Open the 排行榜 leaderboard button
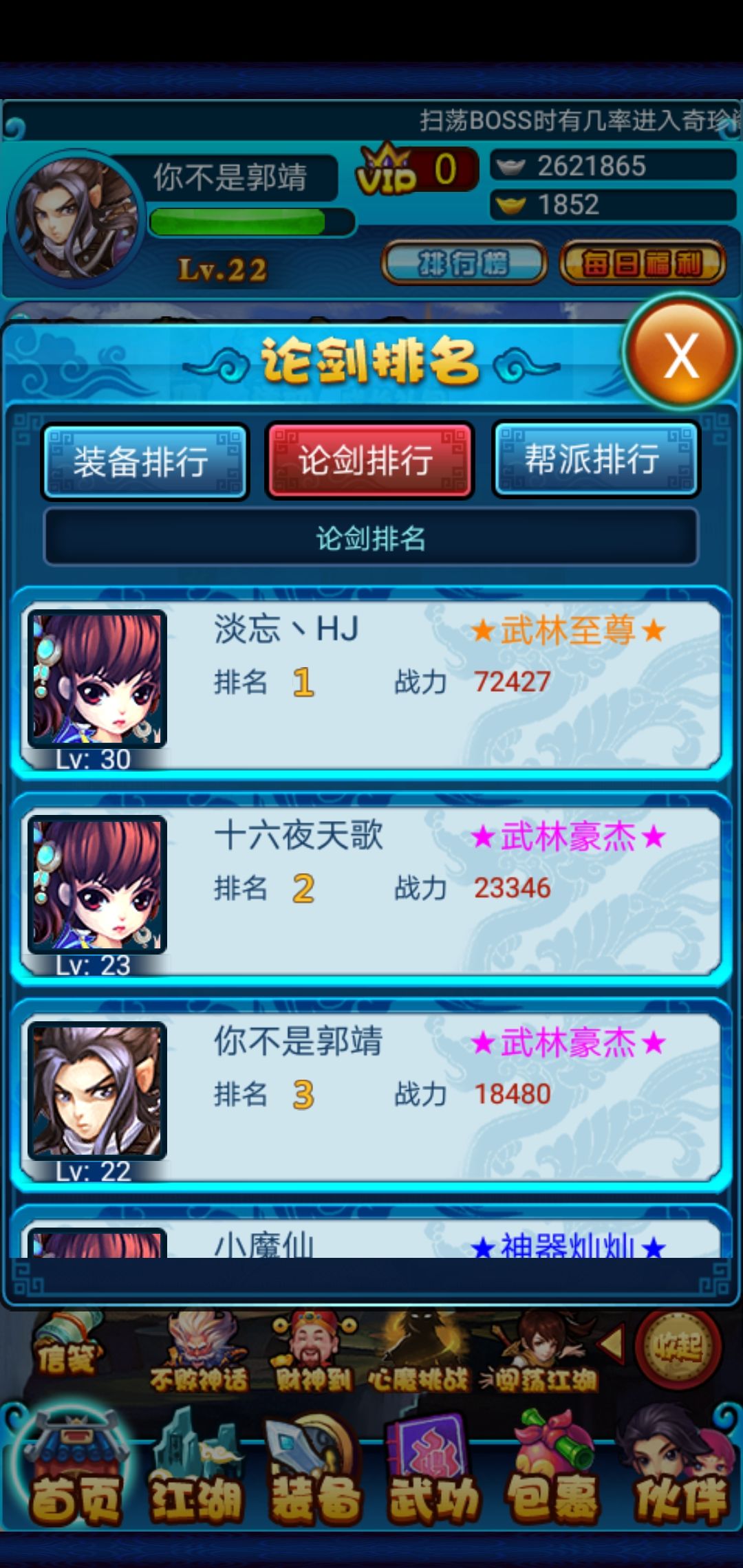743x1568 pixels. (464, 263)
